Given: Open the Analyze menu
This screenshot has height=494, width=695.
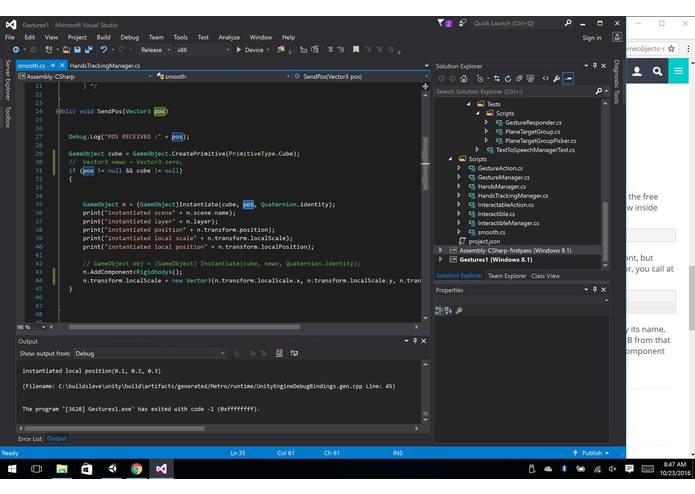Looking at the screenshot, I should point(229,37).
